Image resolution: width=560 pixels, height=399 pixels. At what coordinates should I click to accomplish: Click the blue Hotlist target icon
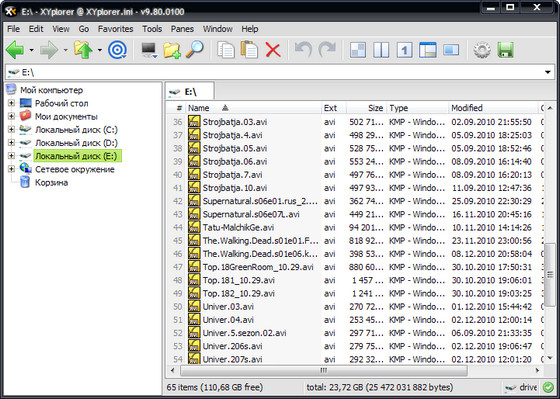[117, 50]
